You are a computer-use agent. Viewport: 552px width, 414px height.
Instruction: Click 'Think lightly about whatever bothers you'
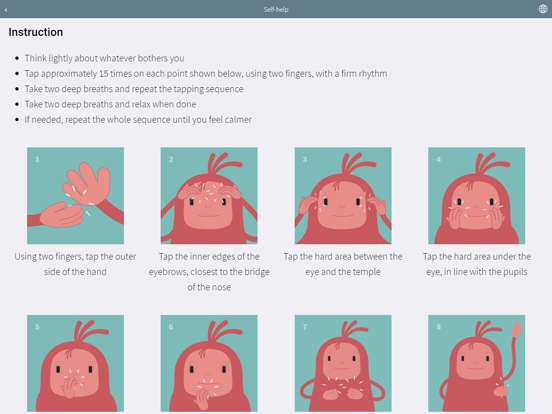click(x=104, y=58)
